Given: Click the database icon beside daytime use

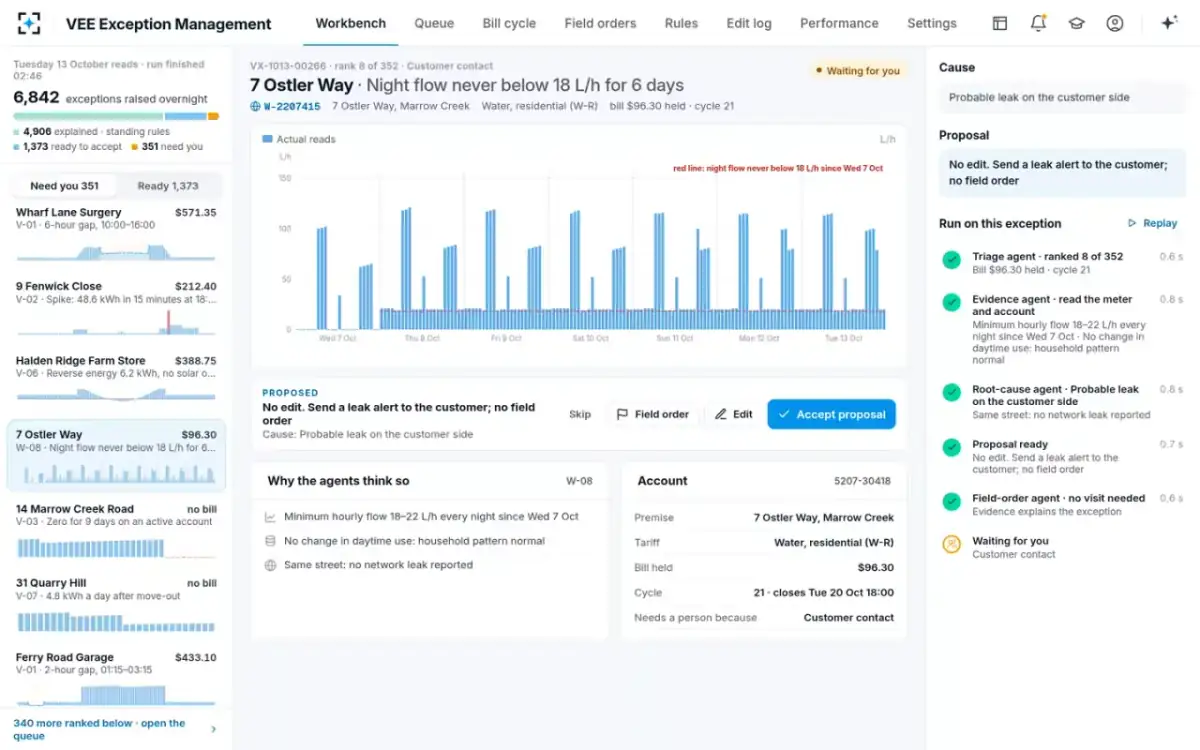Looking at the screenshot, I should (270, 541).
